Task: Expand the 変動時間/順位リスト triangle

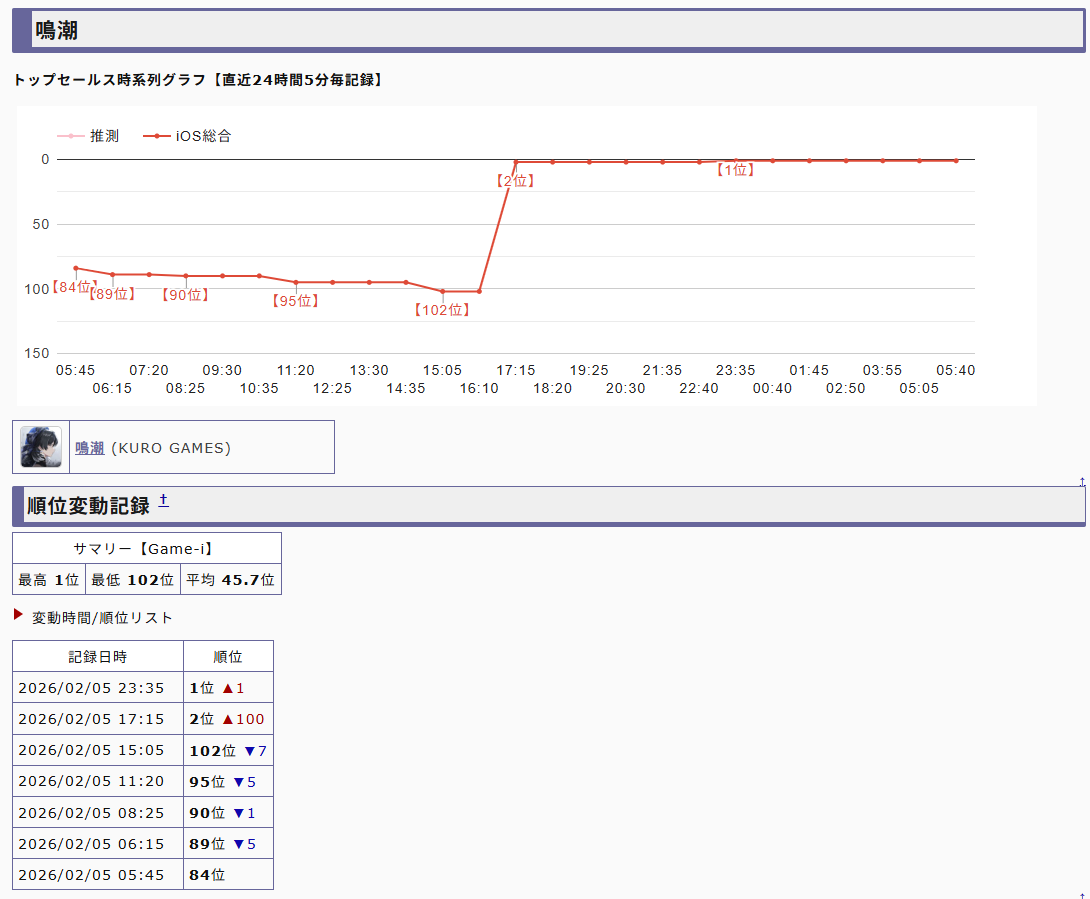Action: 19,615
